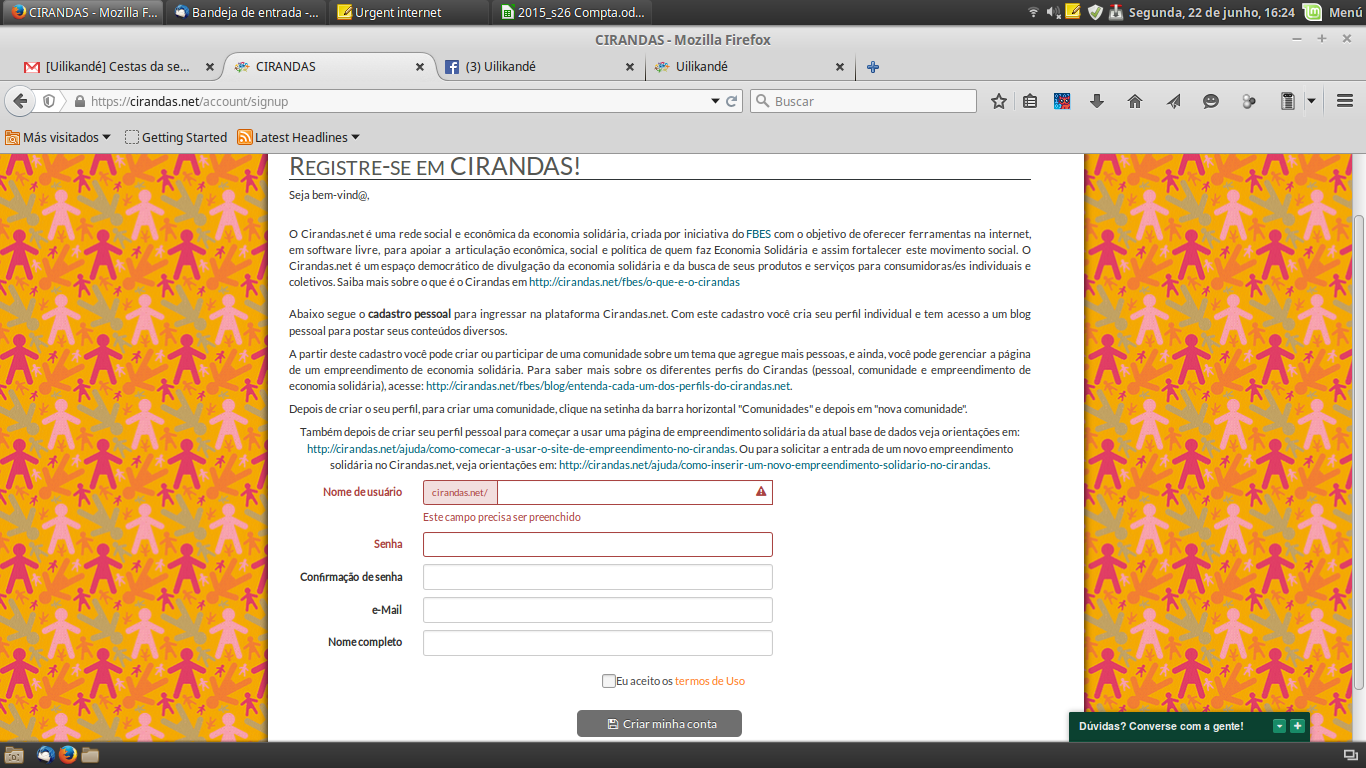The width and height of the screenshot is (1366, 768).
Task: Click the Senha input field
Action: [x=598, y=544]
